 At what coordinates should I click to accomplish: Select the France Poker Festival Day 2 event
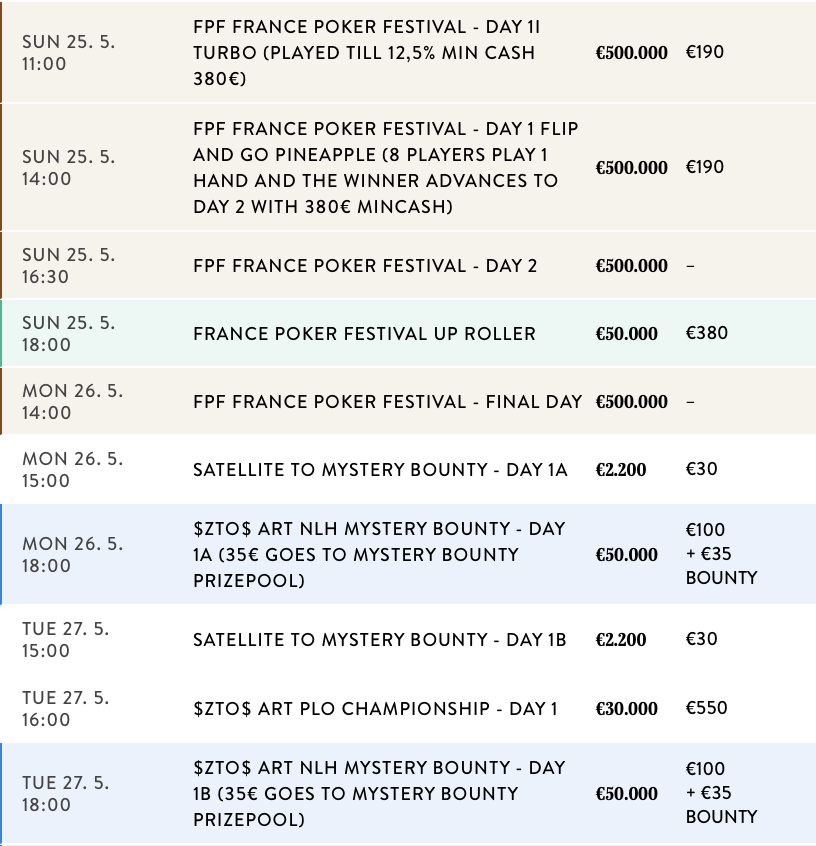click(365, 266)
